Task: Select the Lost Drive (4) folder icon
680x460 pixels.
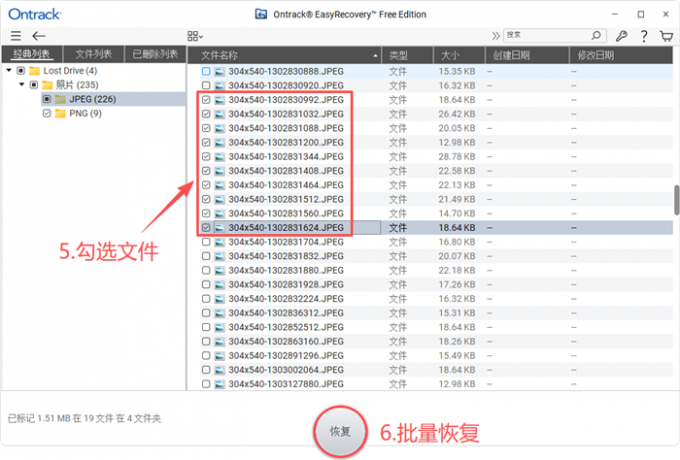Action: click(35, 71)
